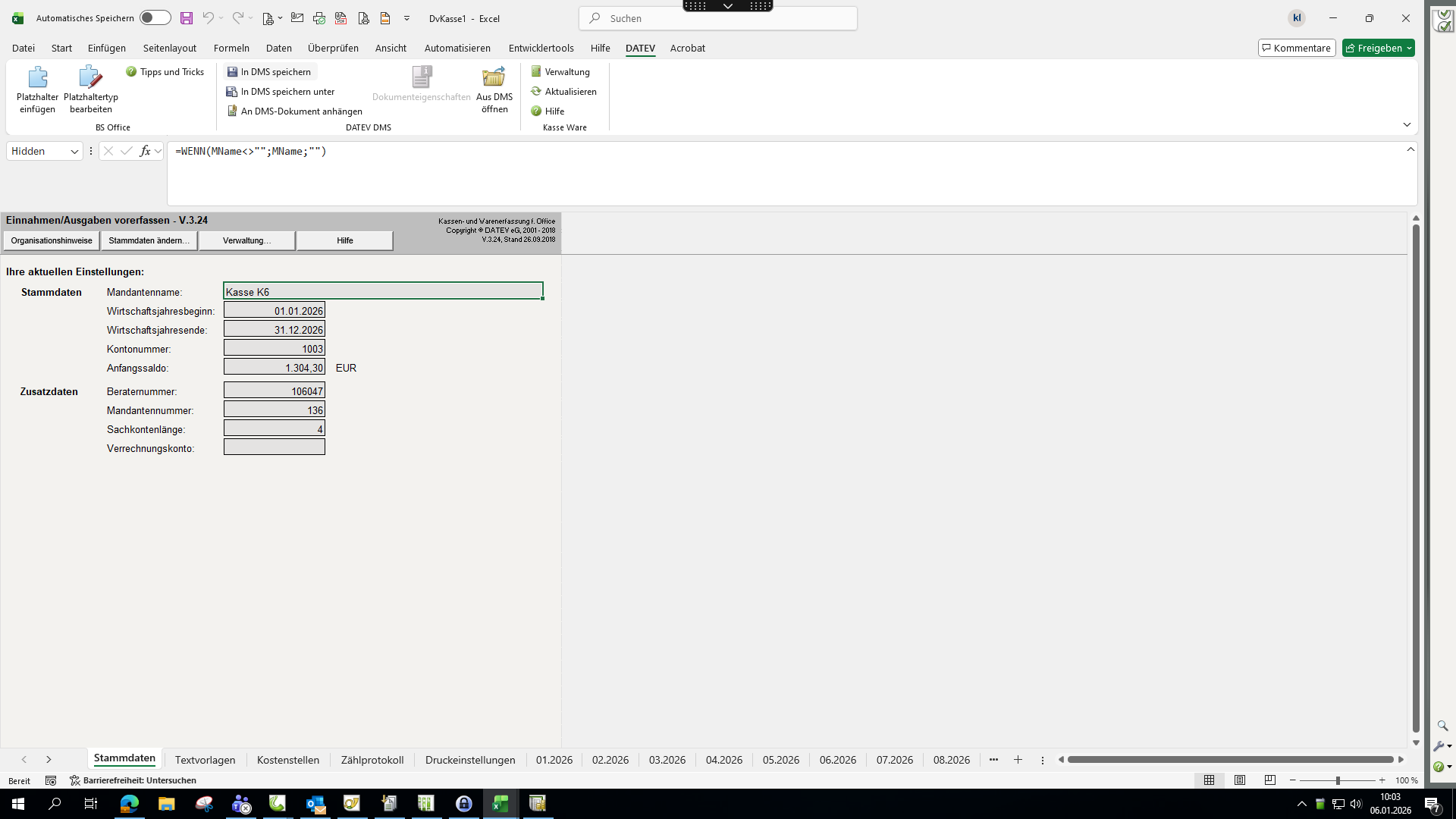Enable page break preview view
The image size is (1456, 819).
pos(1270,780)
